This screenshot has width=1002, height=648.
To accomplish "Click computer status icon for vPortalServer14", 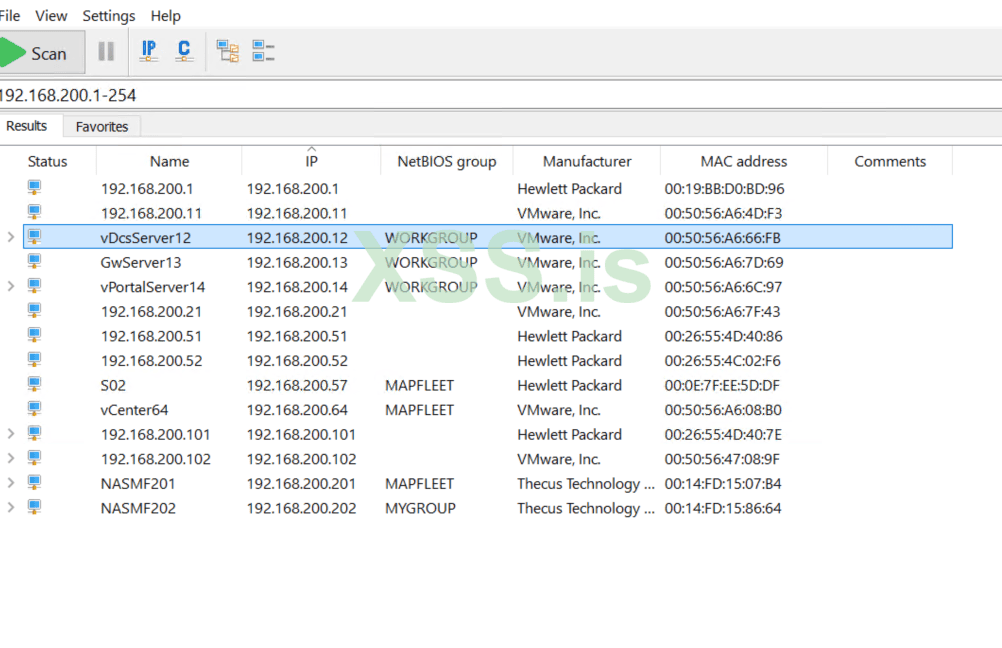I will (x=35, y=286).
